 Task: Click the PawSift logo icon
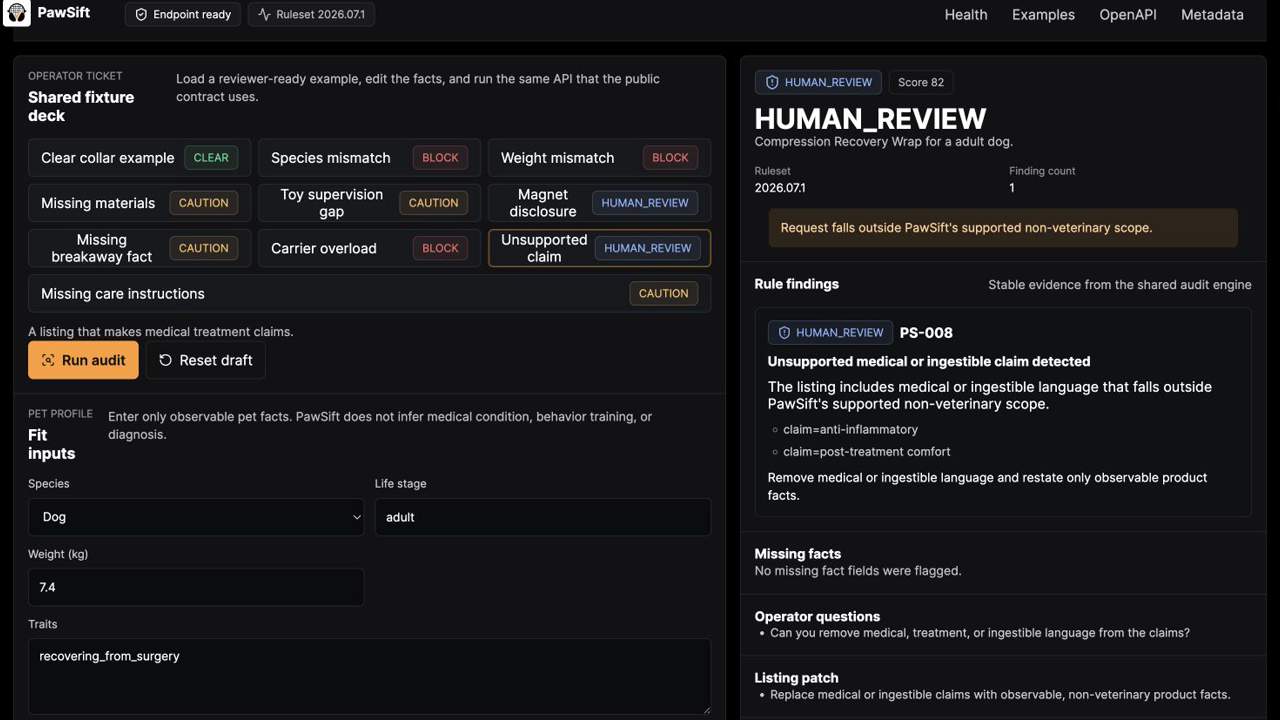pyautogui.click(x=16, y=13)
